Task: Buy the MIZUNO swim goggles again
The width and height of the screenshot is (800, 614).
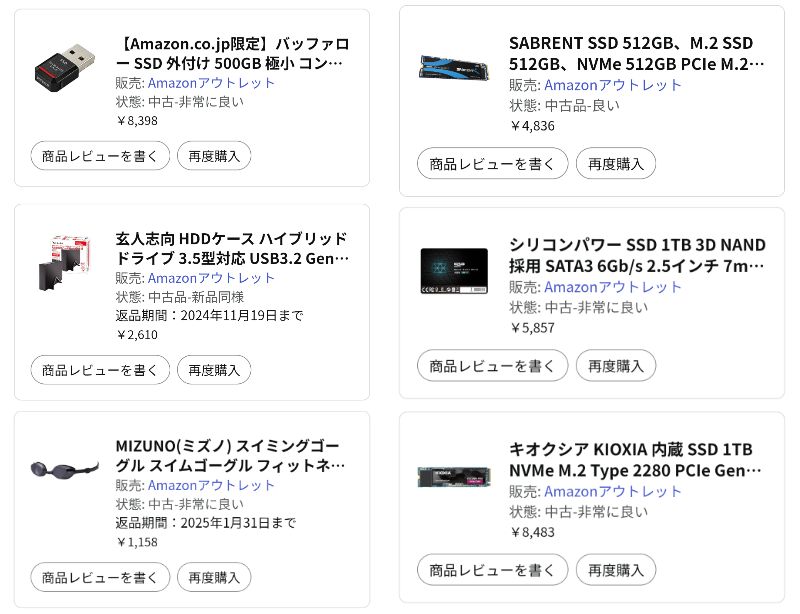Action: pyautogui.click(x=214, y=577)
